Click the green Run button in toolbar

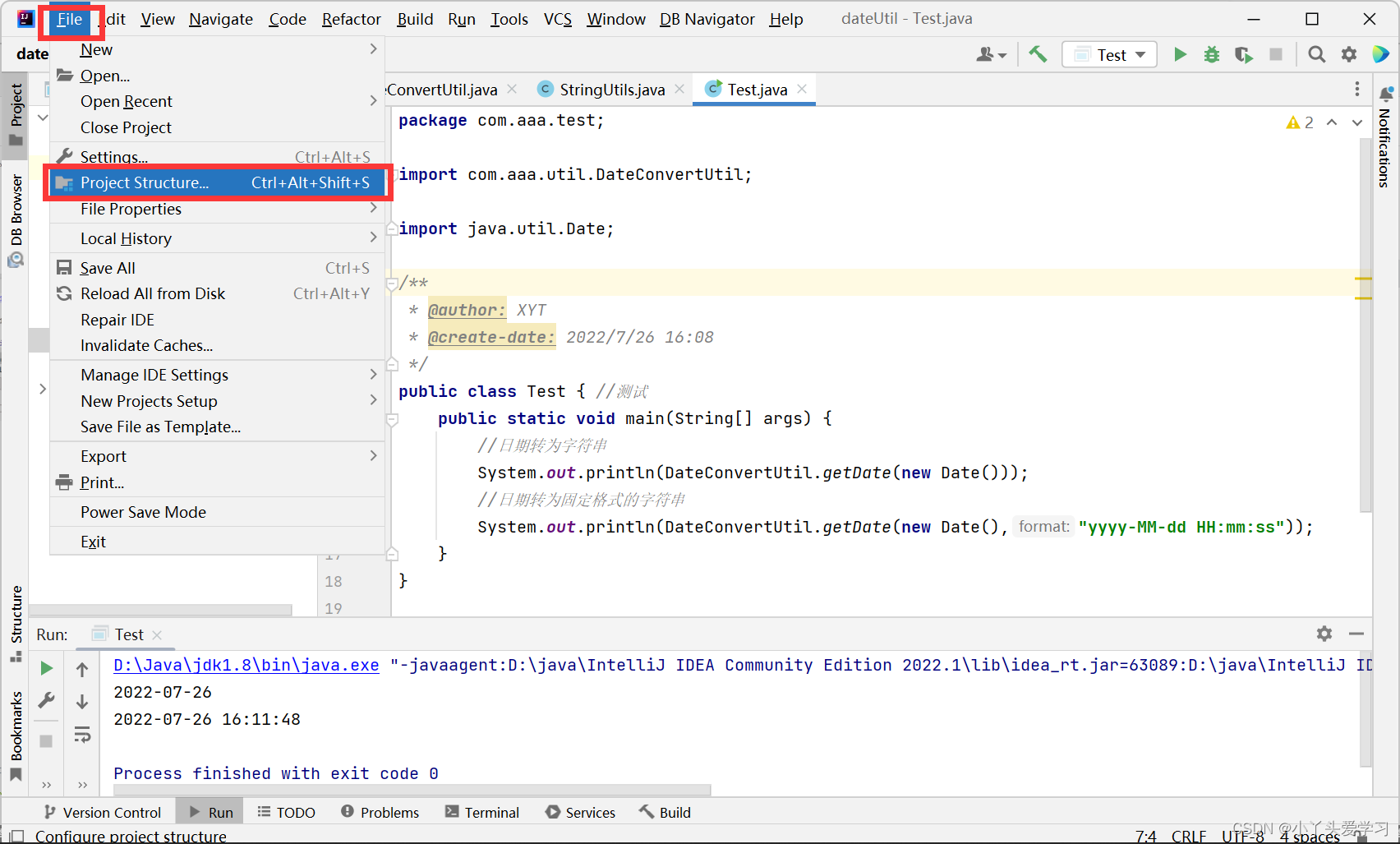point(1180,54)
